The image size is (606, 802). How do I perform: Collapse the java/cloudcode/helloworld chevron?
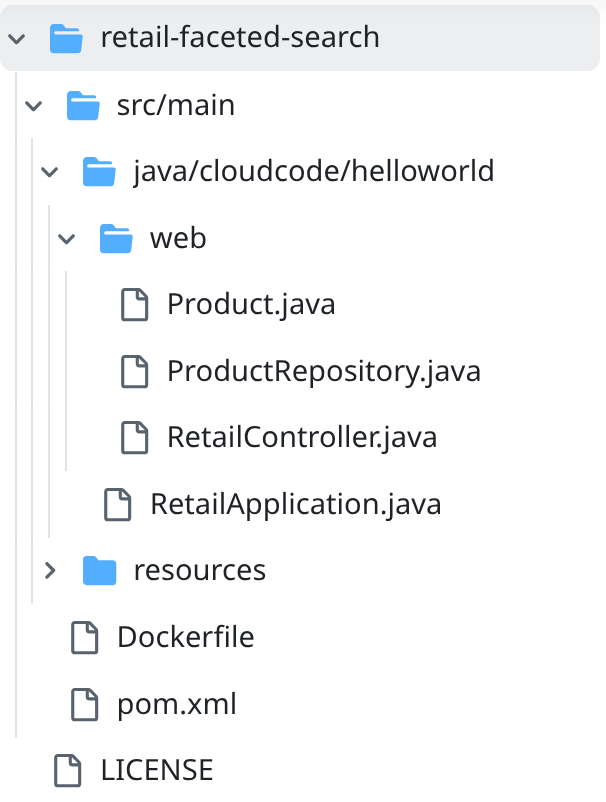50,172
